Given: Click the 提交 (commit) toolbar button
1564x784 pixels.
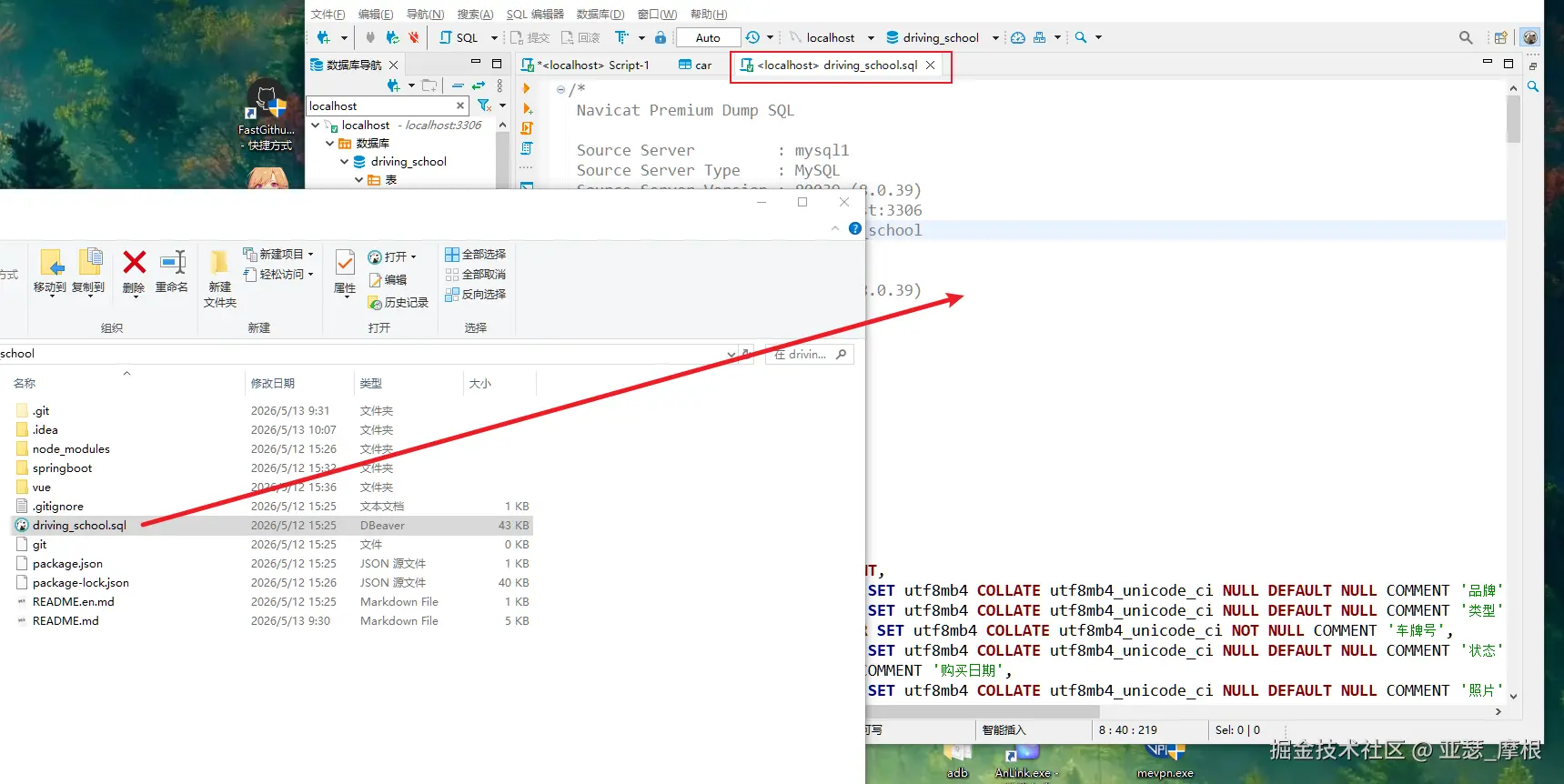Looking at the screenshot, I should 530,37.
